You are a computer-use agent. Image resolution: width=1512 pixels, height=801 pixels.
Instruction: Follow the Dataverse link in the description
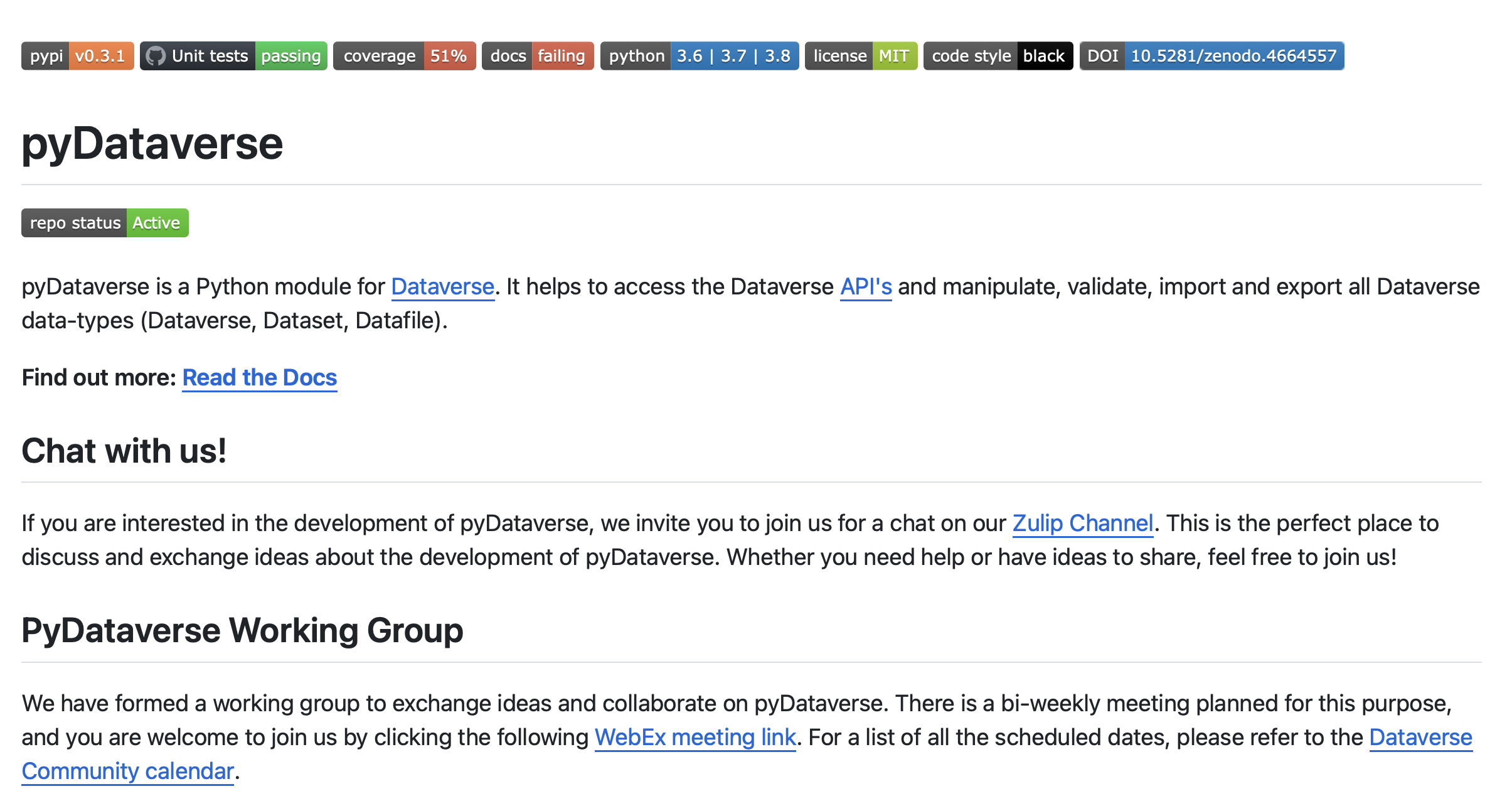pos(442,287)
